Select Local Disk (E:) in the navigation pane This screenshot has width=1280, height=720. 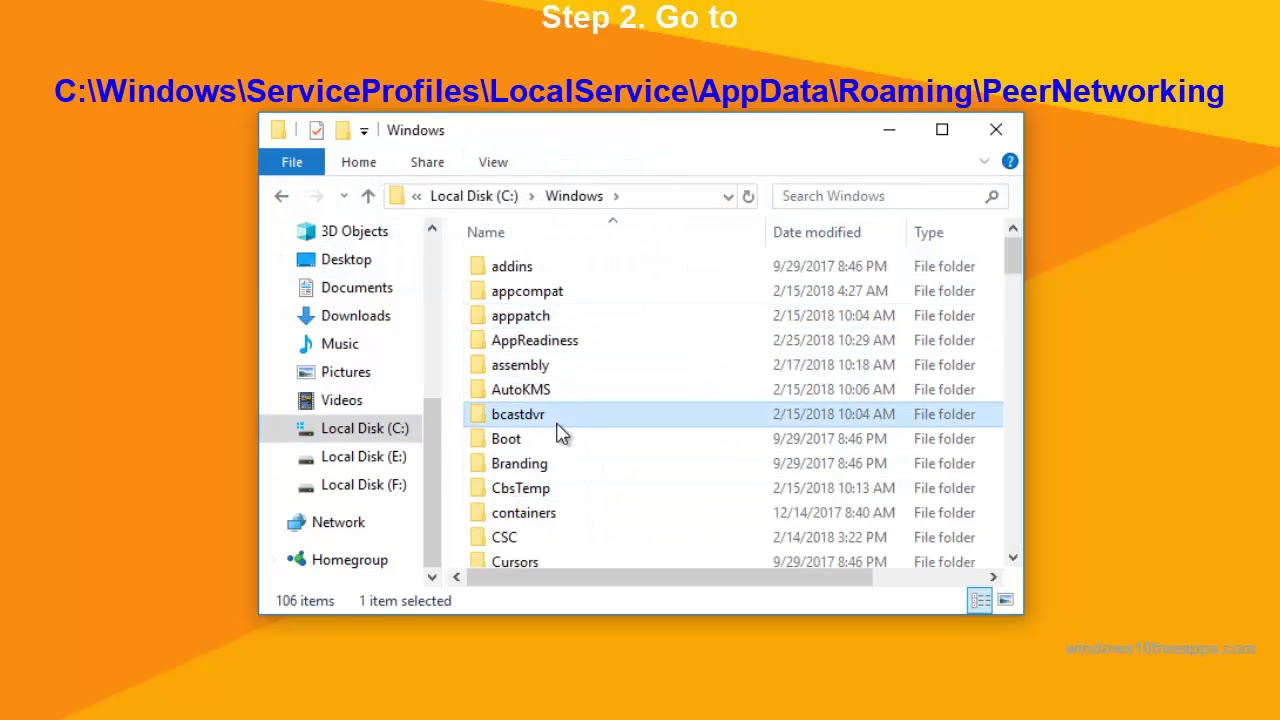352,456
